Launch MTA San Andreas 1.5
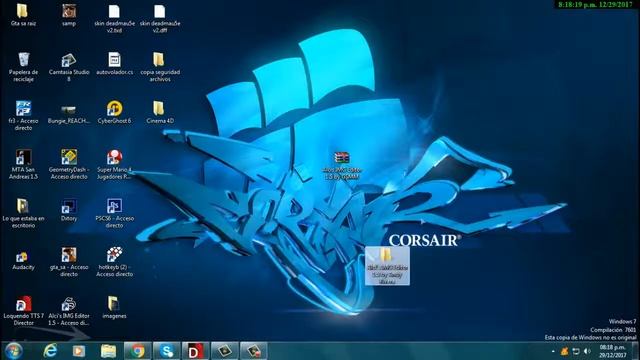Screen dimensions: 640x360 [x=23, y=164]
